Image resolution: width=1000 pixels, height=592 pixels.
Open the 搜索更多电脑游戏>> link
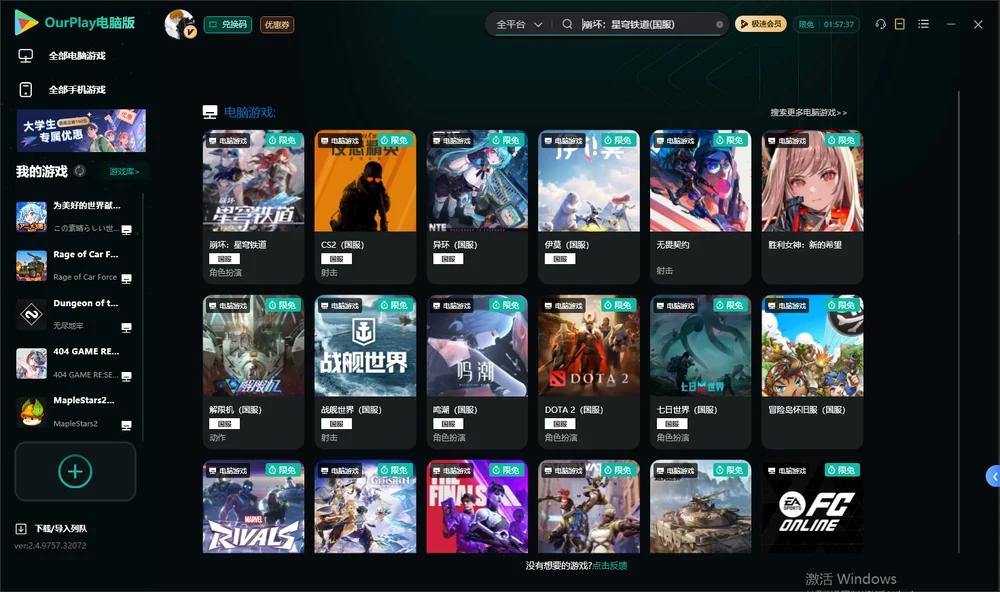(x=809, y=112)
